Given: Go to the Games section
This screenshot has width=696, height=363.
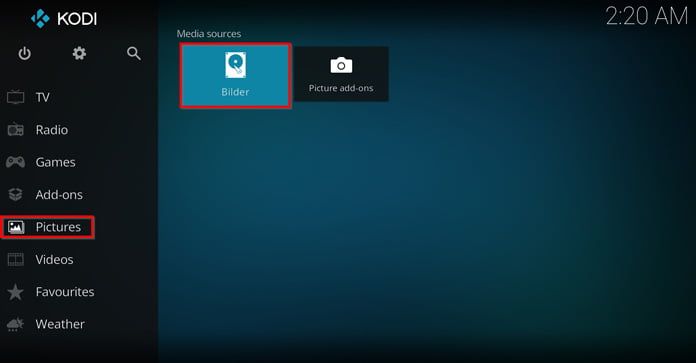Looking at the screenshot, I should 55,162.
